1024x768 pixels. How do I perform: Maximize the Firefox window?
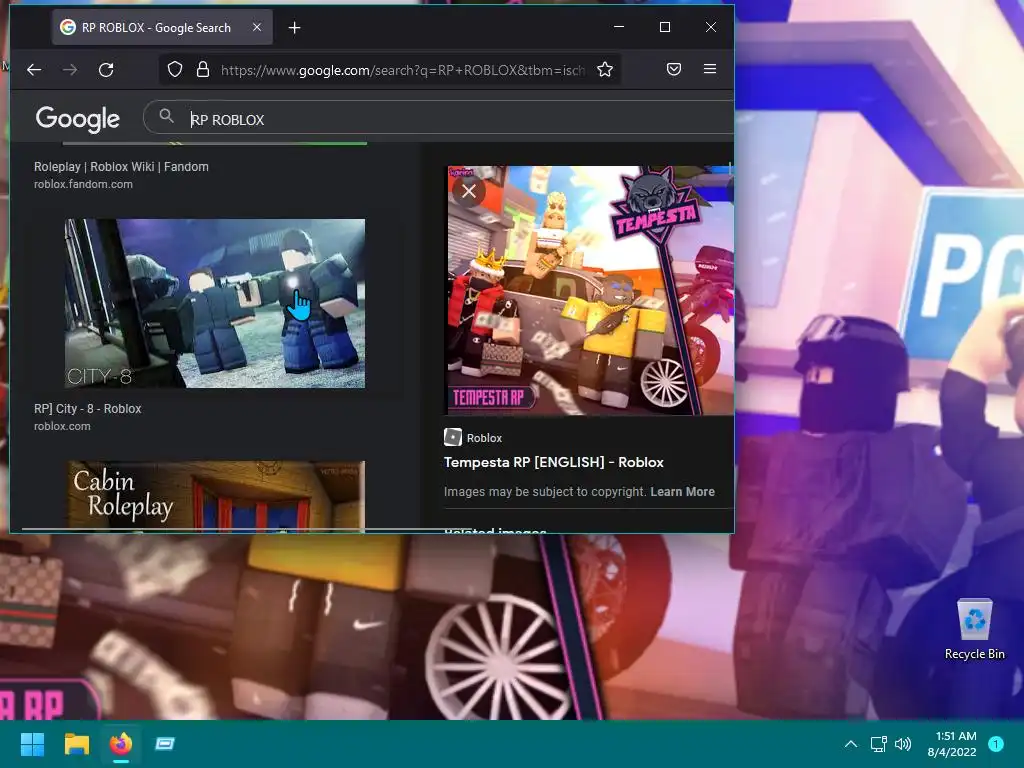(x=665, y=27)
